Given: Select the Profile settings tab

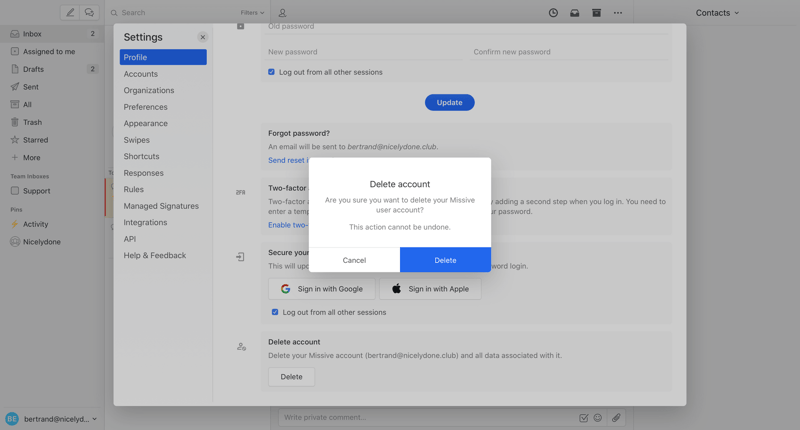Looking at the screenshot, I should tap(163, 57).
